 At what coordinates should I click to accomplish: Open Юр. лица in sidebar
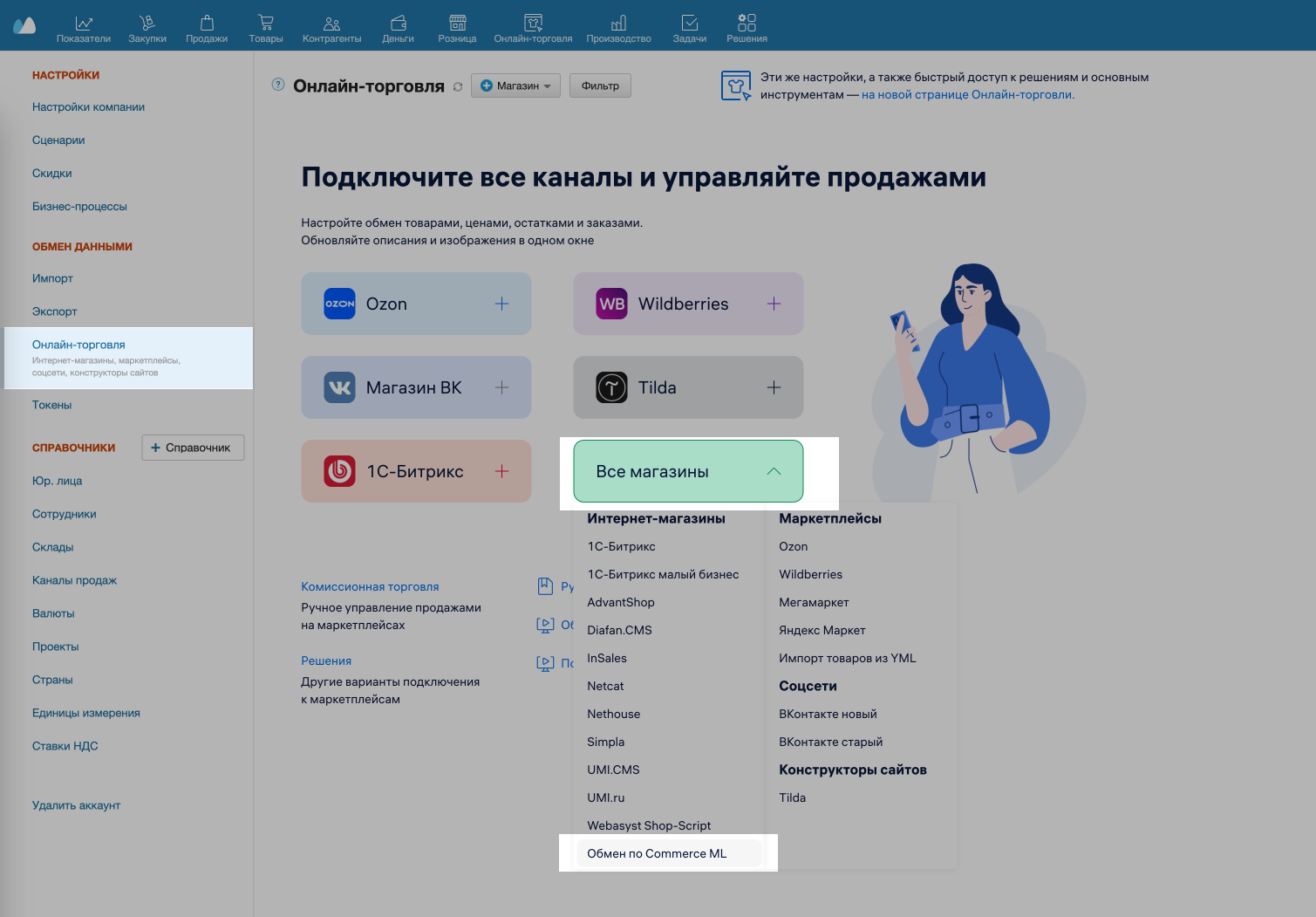coord(57,481)
